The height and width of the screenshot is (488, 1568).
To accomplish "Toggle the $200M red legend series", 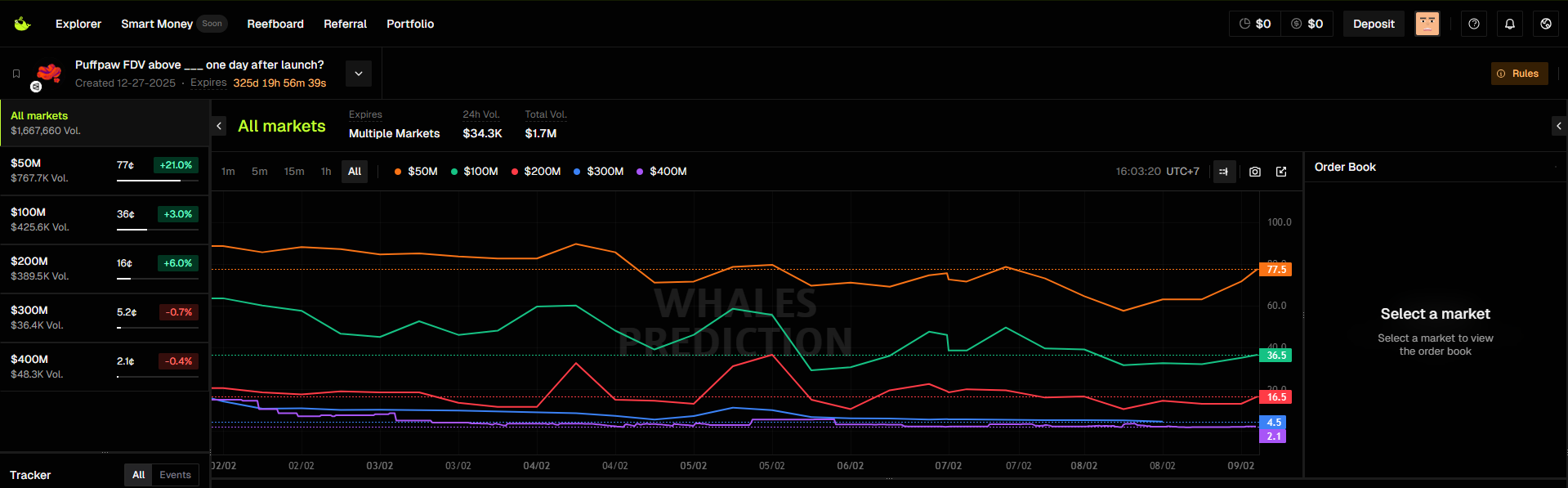I will (x=536, y=172).
